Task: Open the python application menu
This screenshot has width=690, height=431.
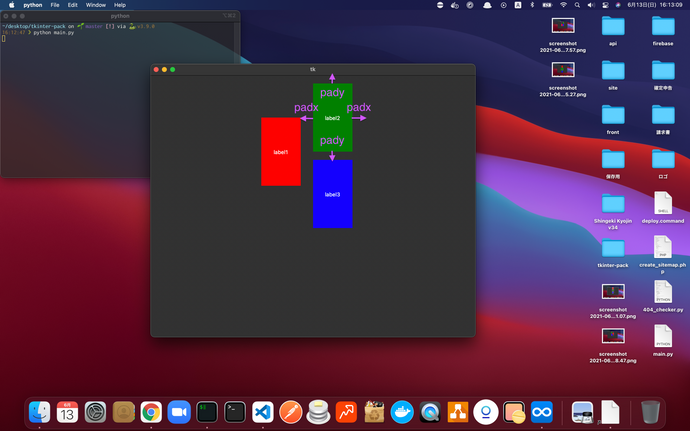Action: click(33, 5)
